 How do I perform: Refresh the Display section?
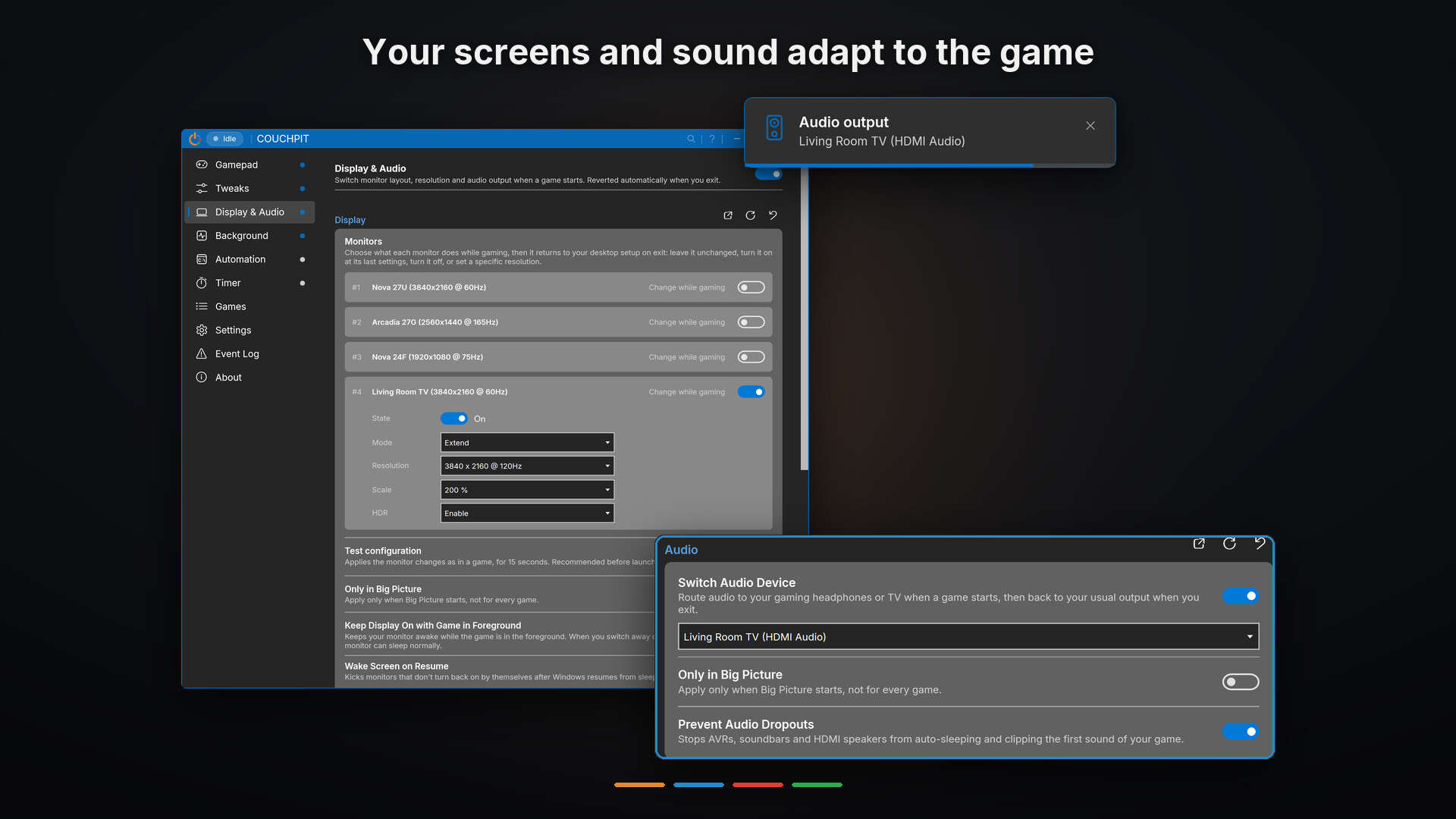(751, 215)
